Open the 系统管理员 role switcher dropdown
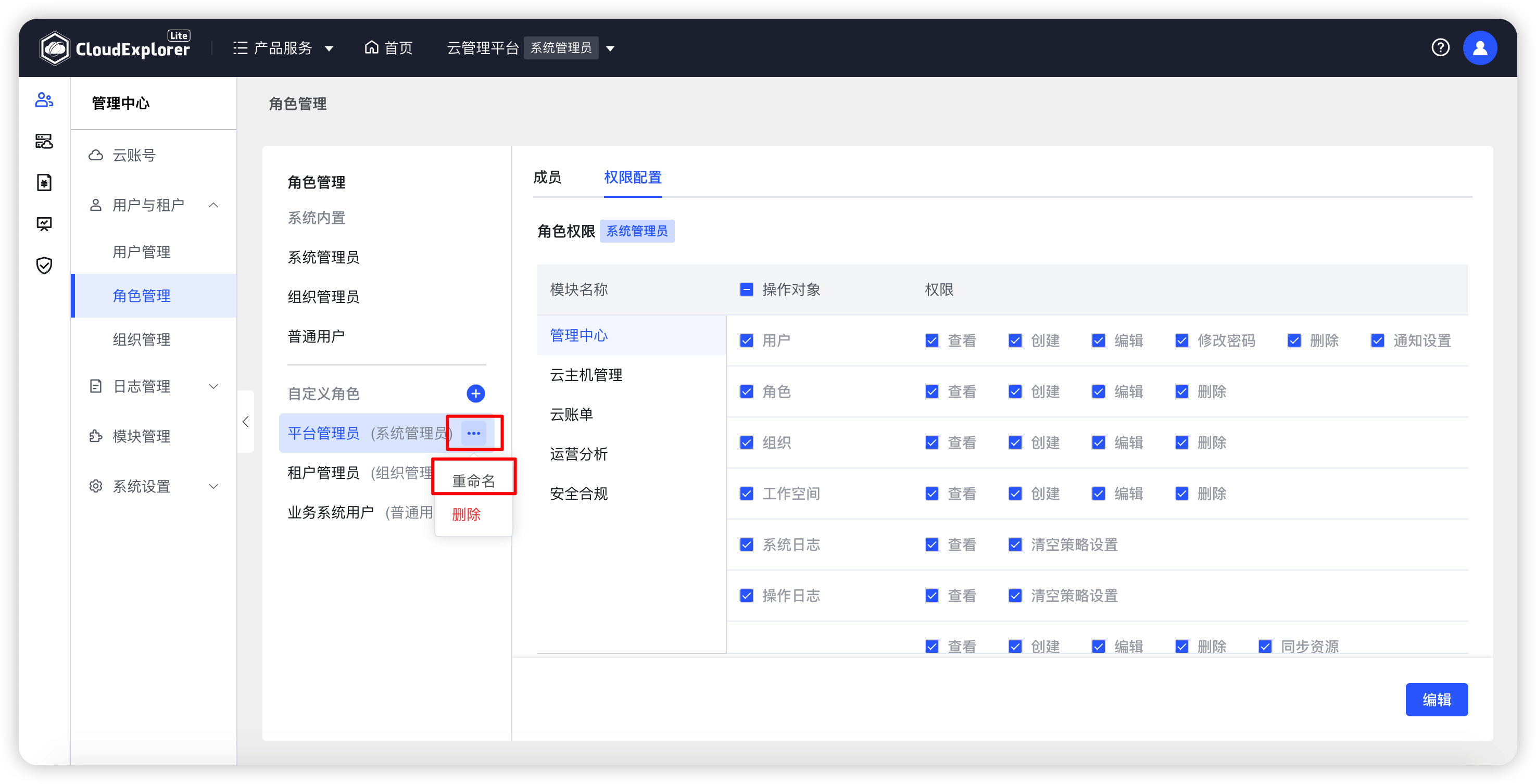1536x784 pixels. point(610,48)
